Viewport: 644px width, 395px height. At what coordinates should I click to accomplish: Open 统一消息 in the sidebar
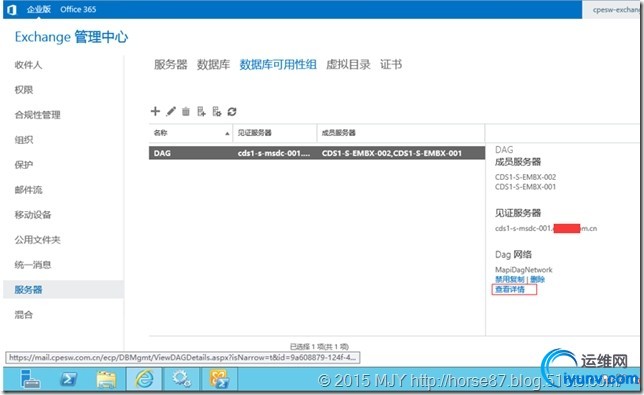click(33, 265)
